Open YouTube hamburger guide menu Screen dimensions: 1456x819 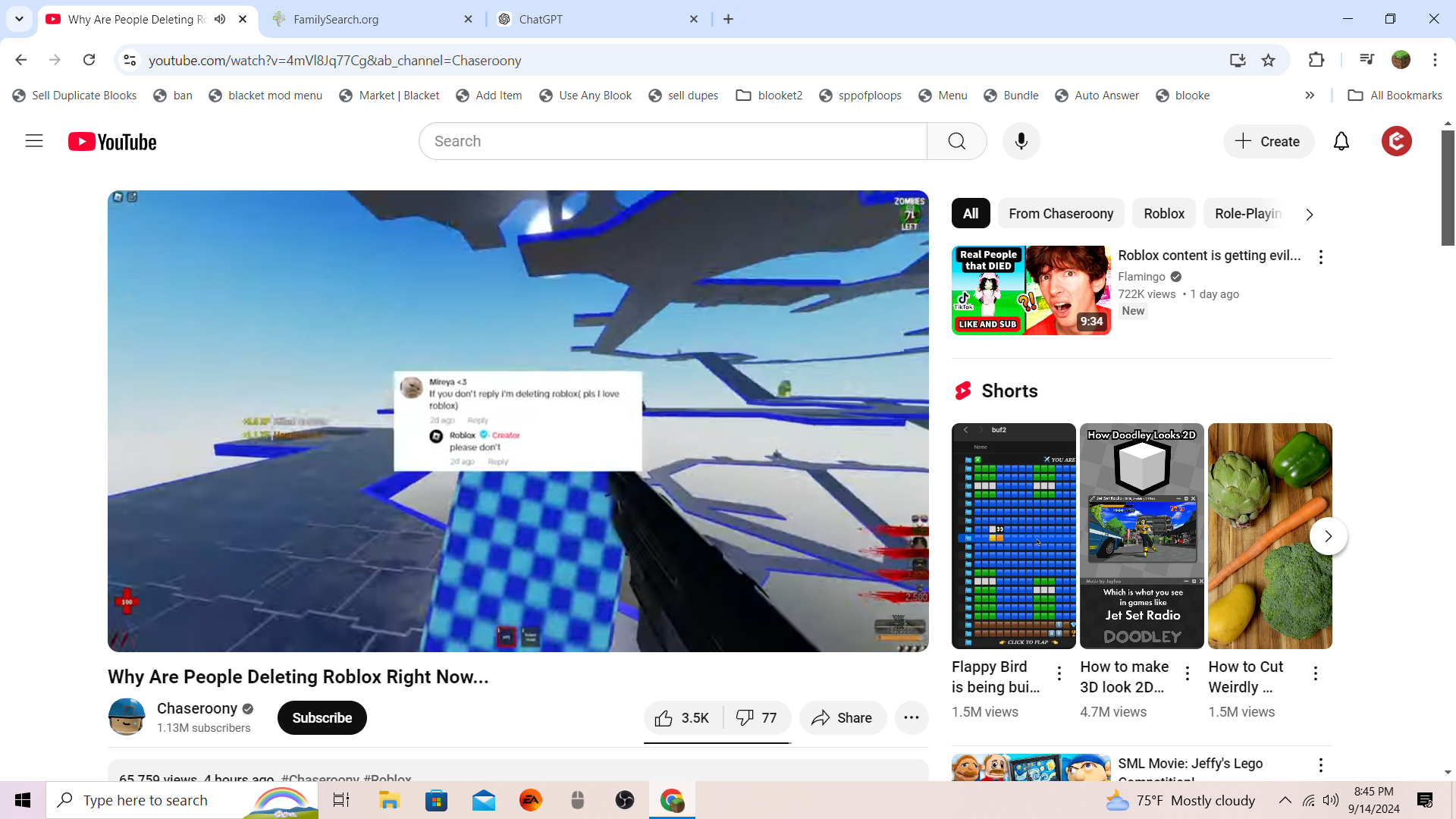click(34, 141)
